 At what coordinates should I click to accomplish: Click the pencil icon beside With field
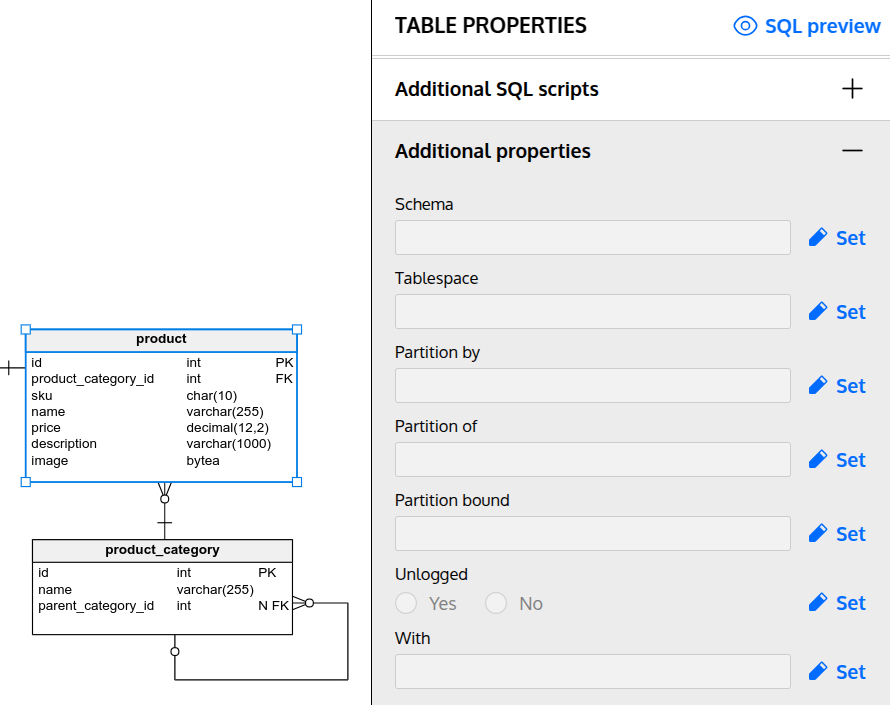tap(818, 672)
